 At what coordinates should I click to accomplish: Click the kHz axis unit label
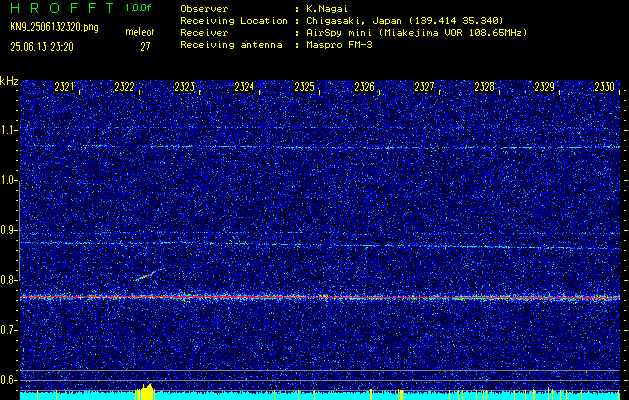9,81
